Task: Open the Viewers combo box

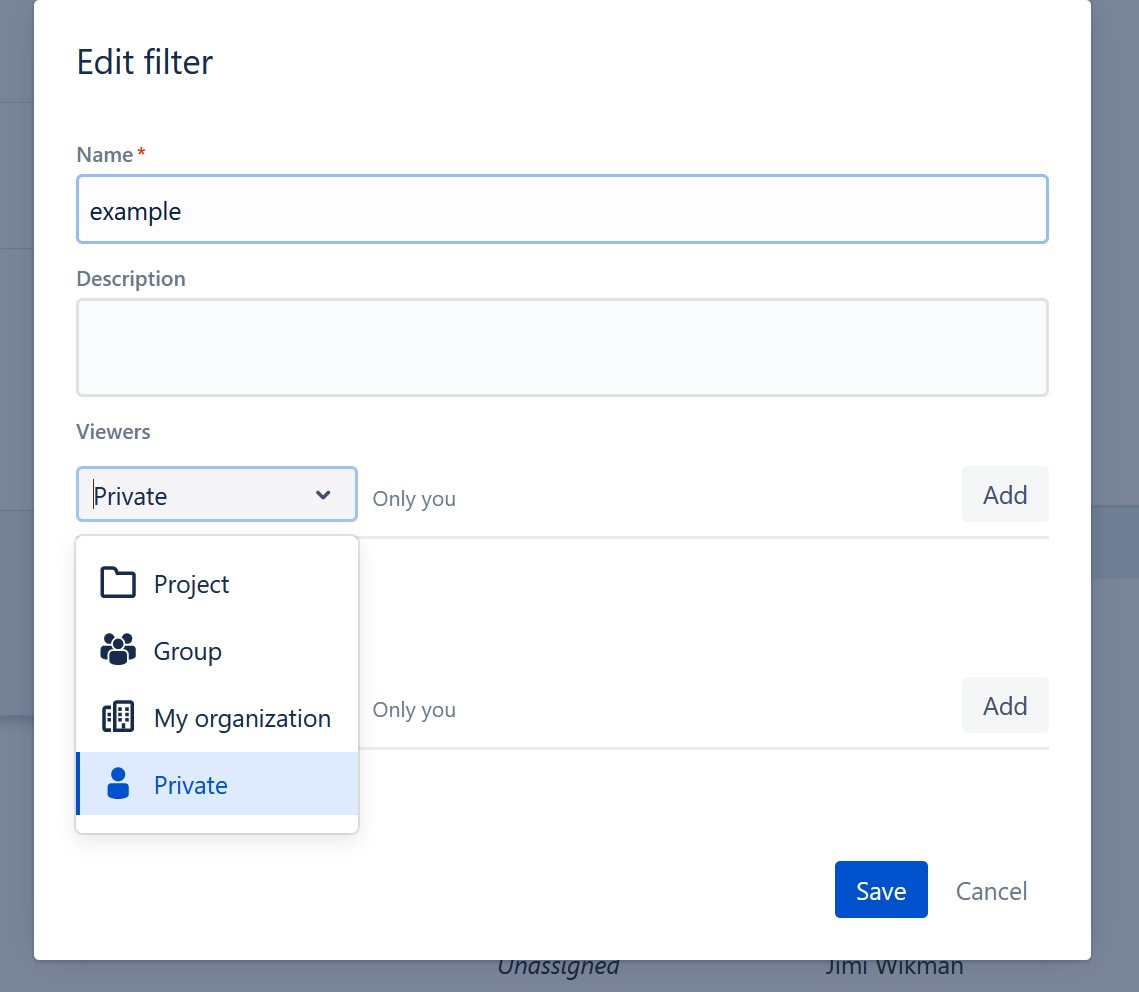Action: 216,494
